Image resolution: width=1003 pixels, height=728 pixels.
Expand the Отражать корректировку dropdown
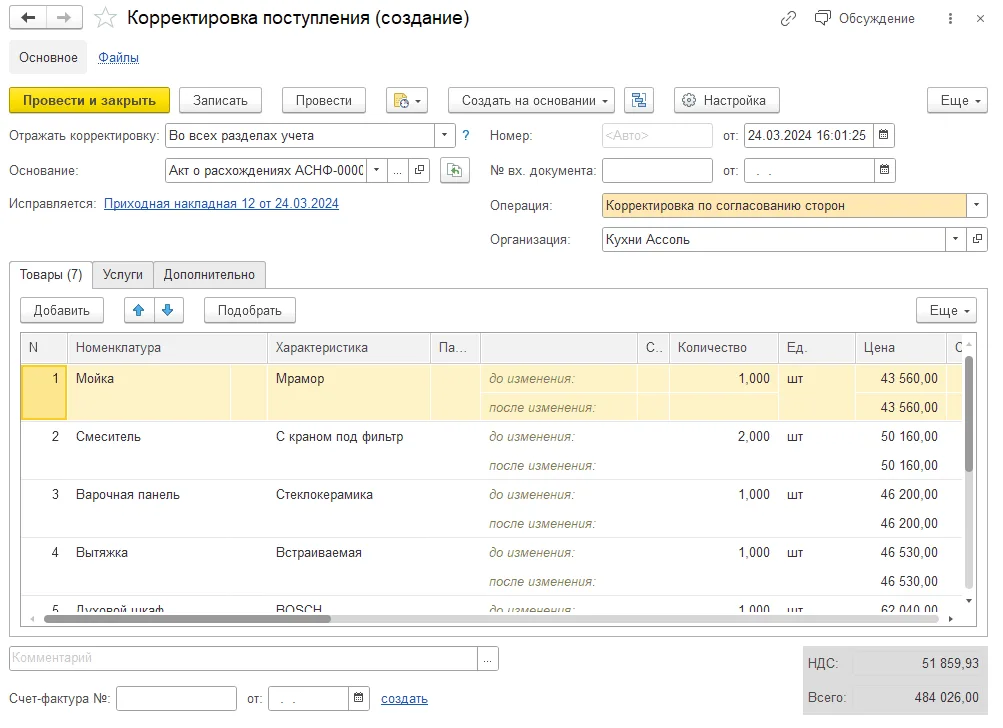tap(445, 135)
